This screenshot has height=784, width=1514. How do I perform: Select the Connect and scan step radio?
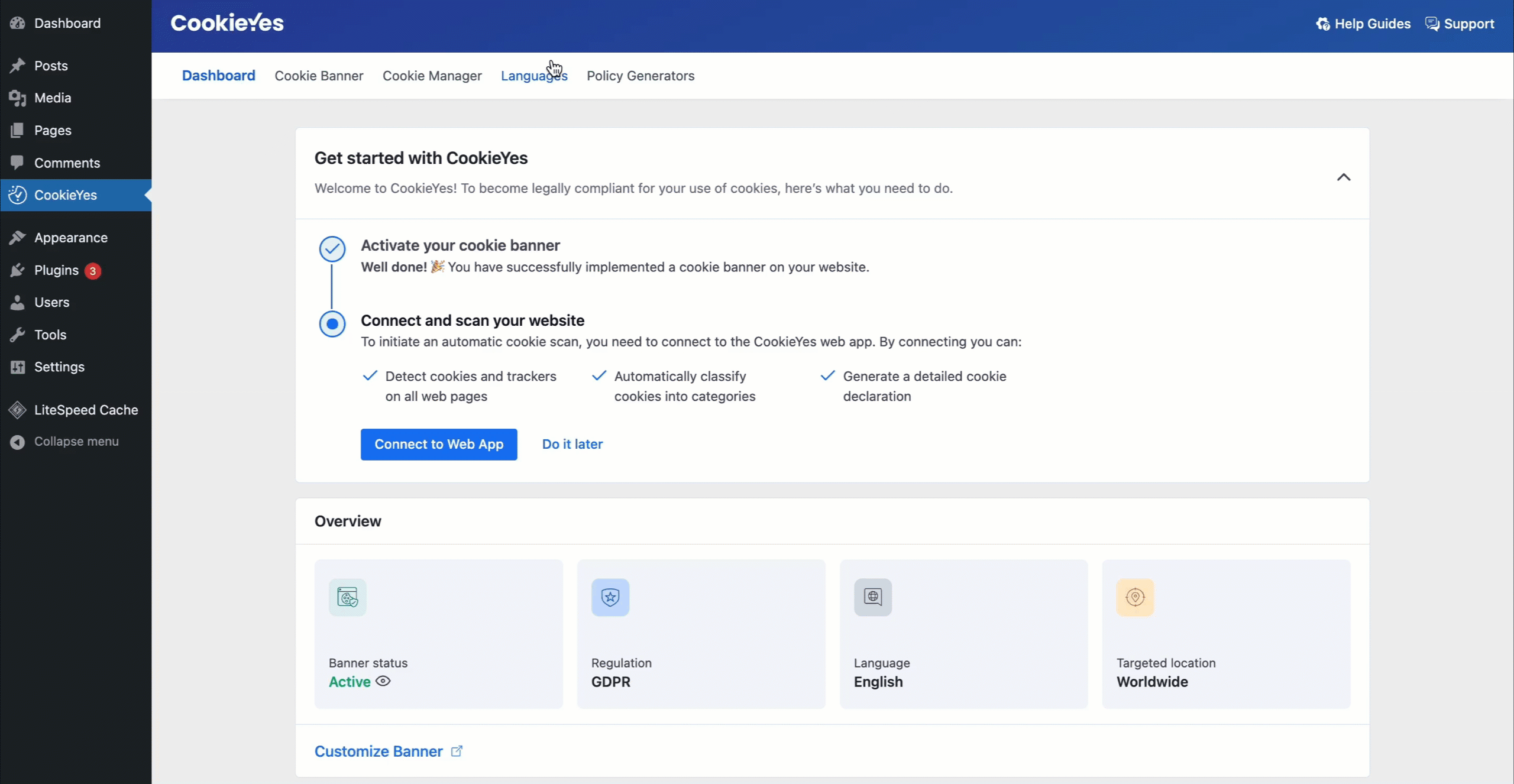[332, 324]
